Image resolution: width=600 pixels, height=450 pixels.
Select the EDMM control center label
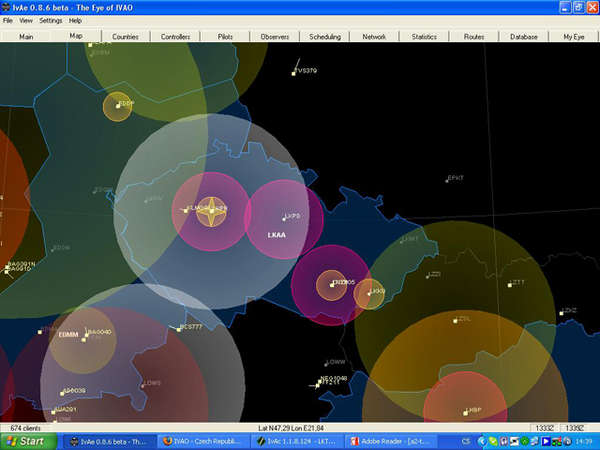[68, 334]
